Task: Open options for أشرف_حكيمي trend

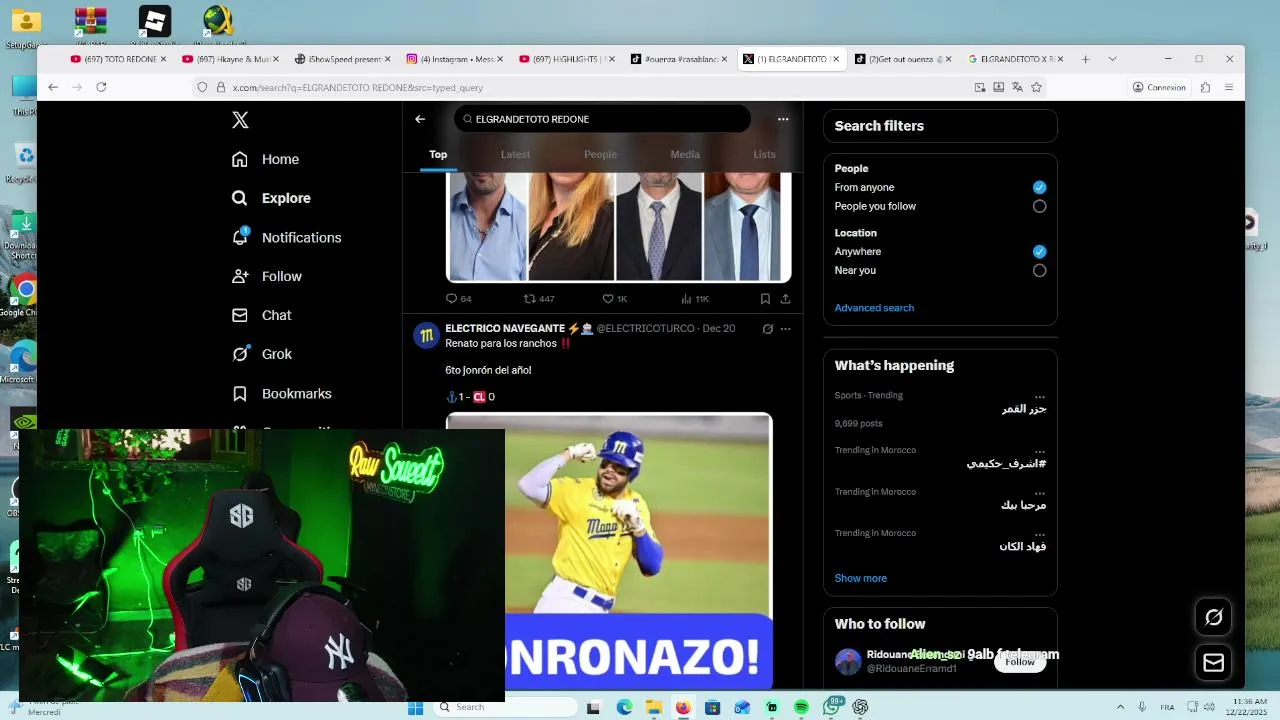Action: pyautogui.click(x=1040, y=451)
